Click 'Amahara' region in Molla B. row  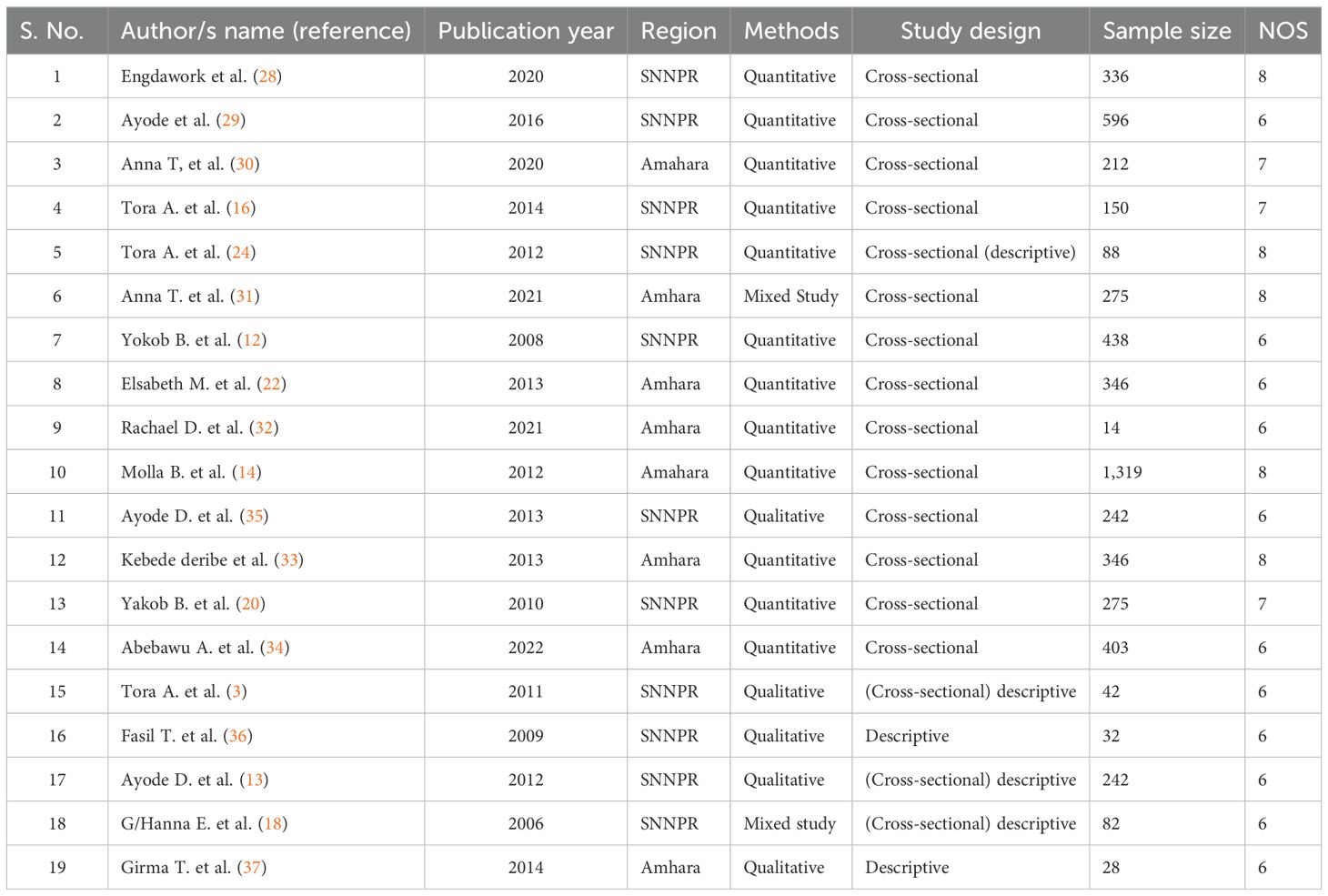click(674, 472)
